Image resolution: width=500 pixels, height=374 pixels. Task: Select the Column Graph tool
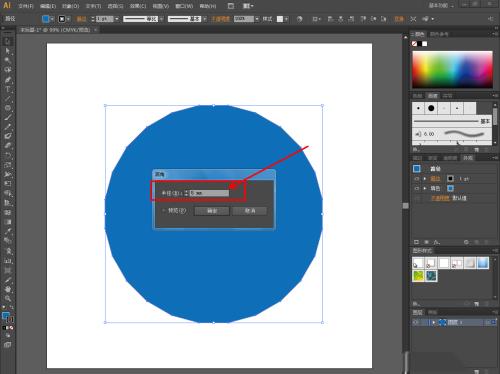click(x=8, y=261)
